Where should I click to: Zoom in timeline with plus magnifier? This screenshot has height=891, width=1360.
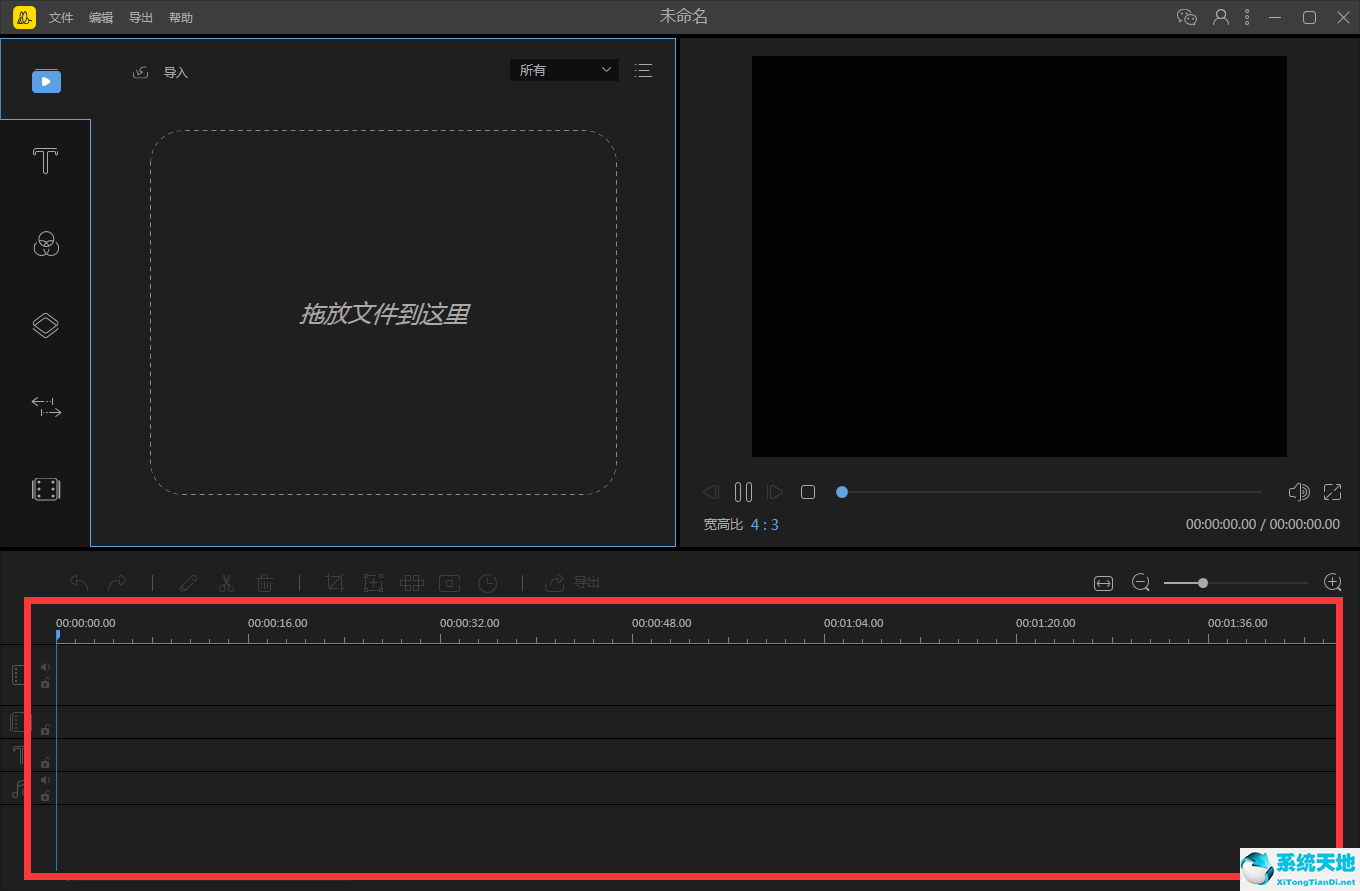pyautogui.click(x=1332, y=582)
